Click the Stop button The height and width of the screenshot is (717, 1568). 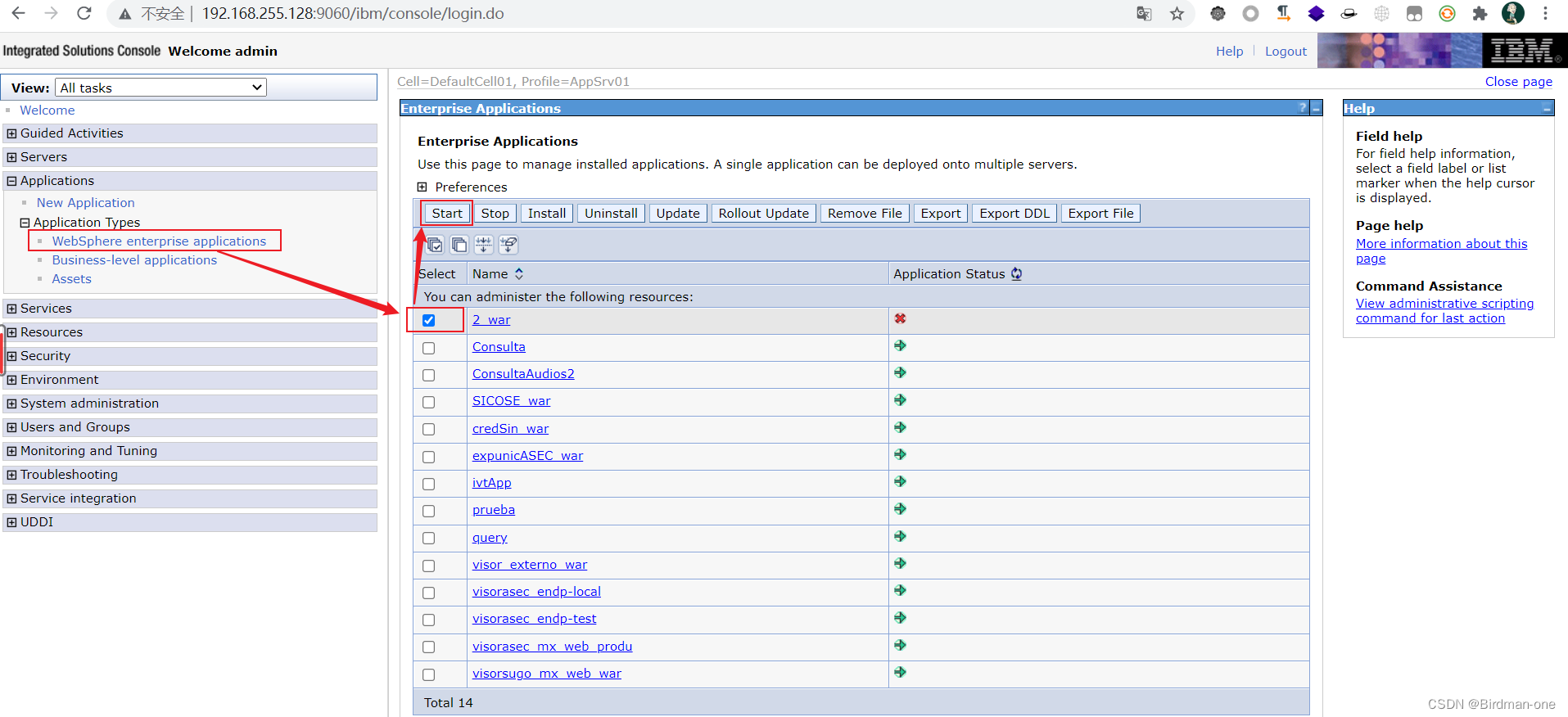[x=495, y=214]
